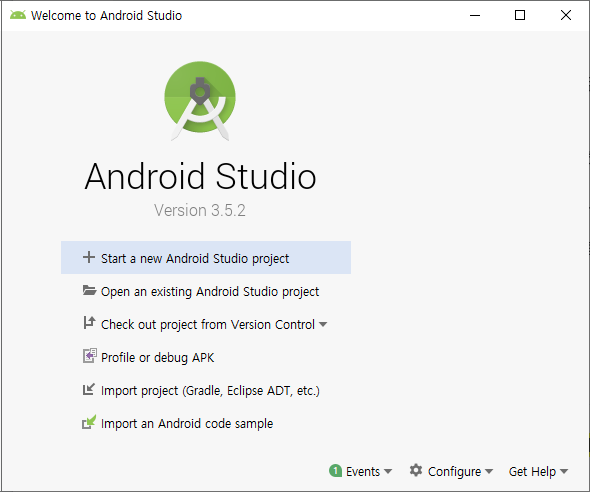Open the Get Help dropdown arrow
590x492 pixels.
pyautogui.click(x=564, y=471)
